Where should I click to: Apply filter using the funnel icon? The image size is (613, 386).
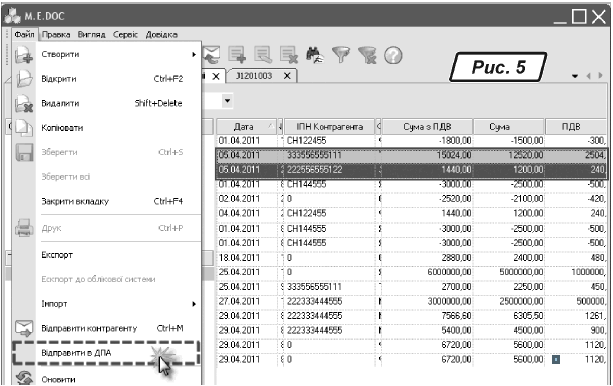point(341,55)
